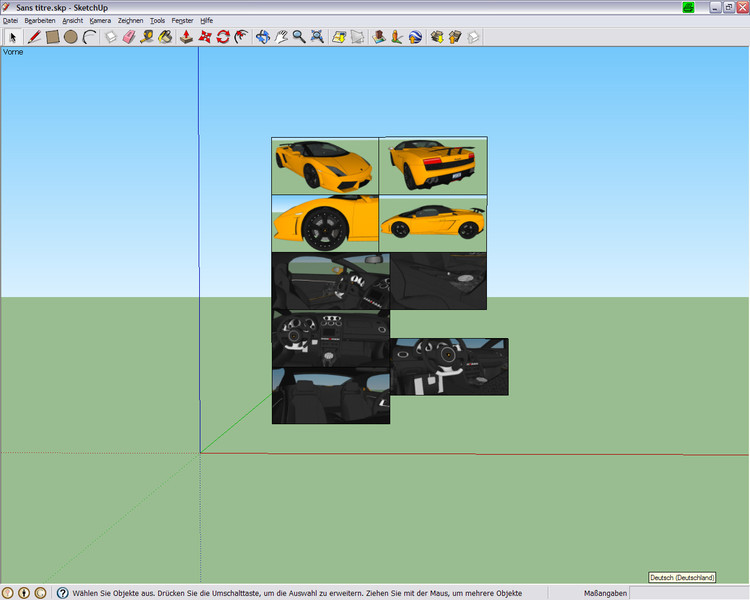Click the help question mark status icon
This screenshot has width=750, height=600.
tap(62, 593)
